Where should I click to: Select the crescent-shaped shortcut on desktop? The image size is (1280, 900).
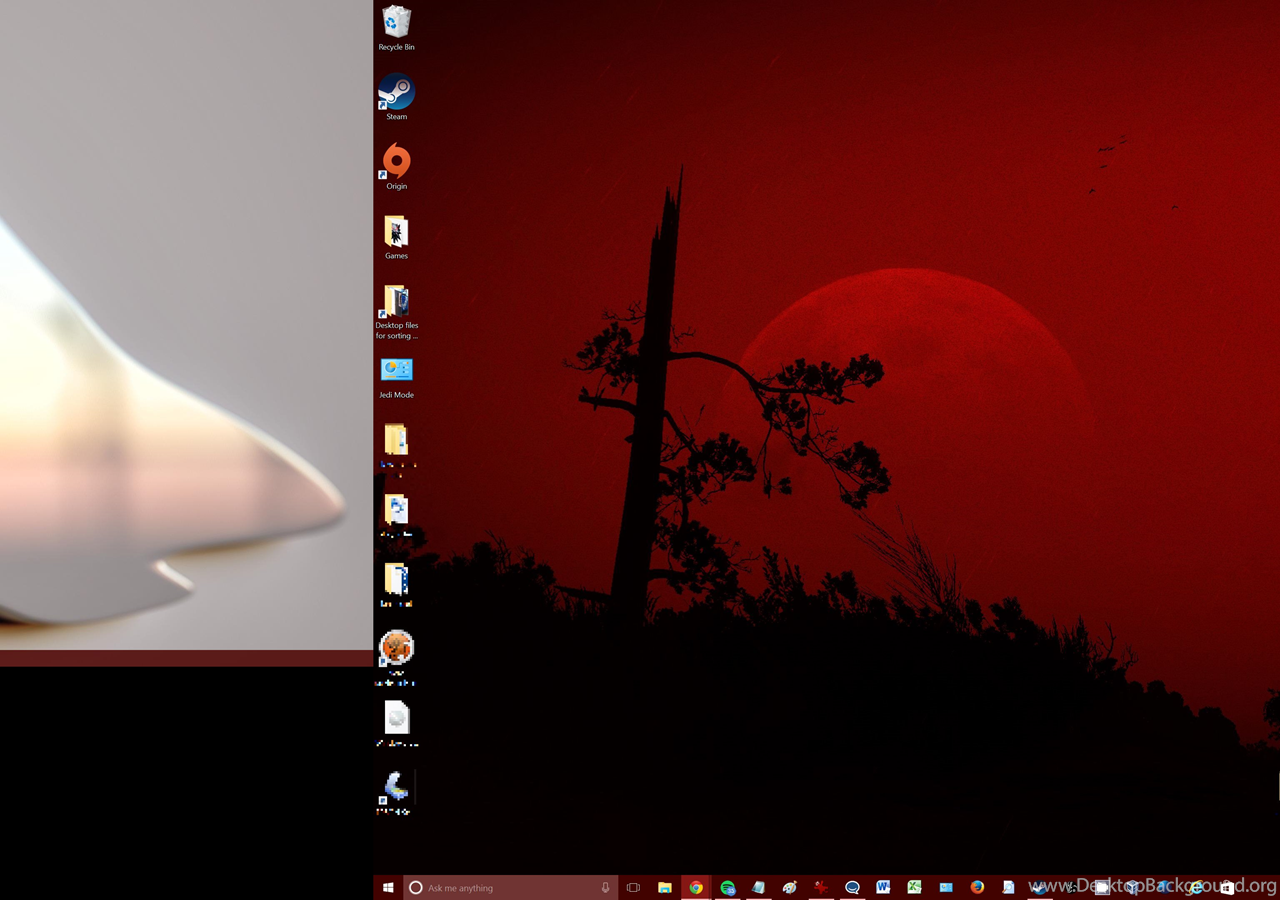(397, 787)
